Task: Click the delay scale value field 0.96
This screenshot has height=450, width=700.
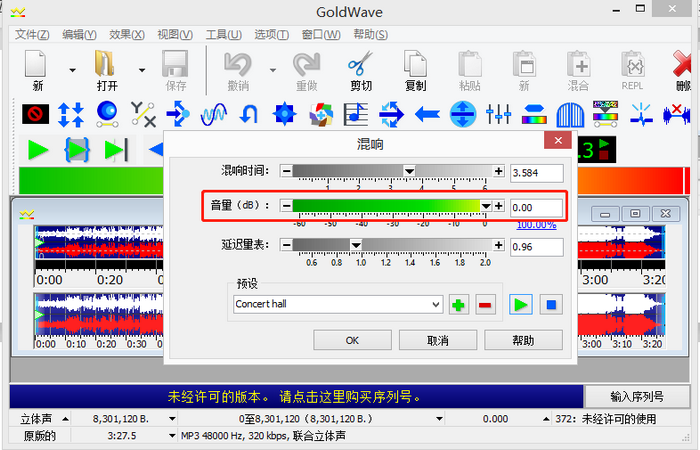Action: point(535,246)
